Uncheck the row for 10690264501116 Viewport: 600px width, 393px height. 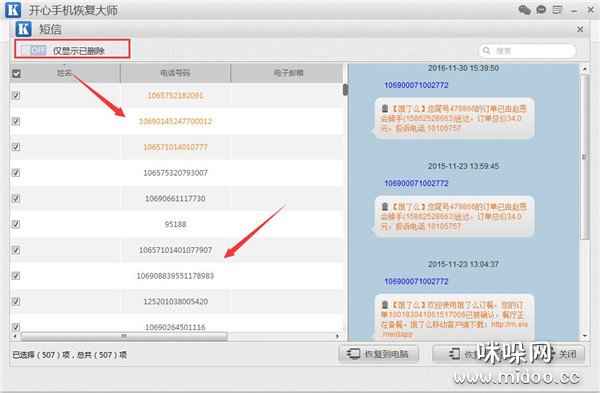[16, 327]
